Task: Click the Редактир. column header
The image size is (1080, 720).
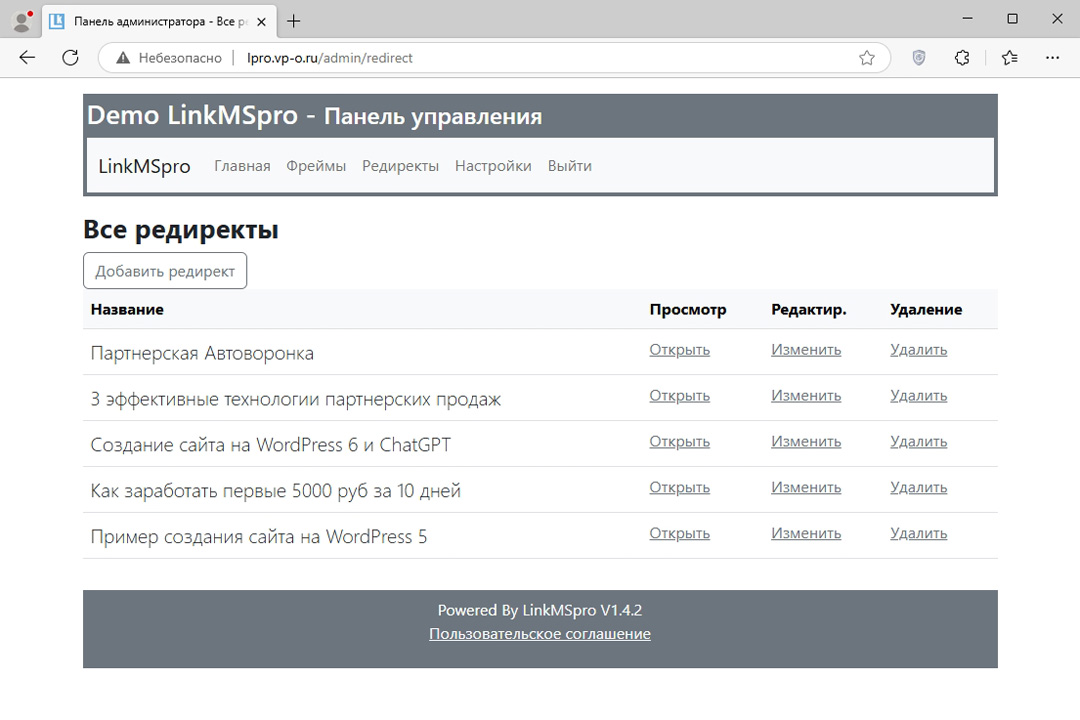Action: (x=809, y=310)
